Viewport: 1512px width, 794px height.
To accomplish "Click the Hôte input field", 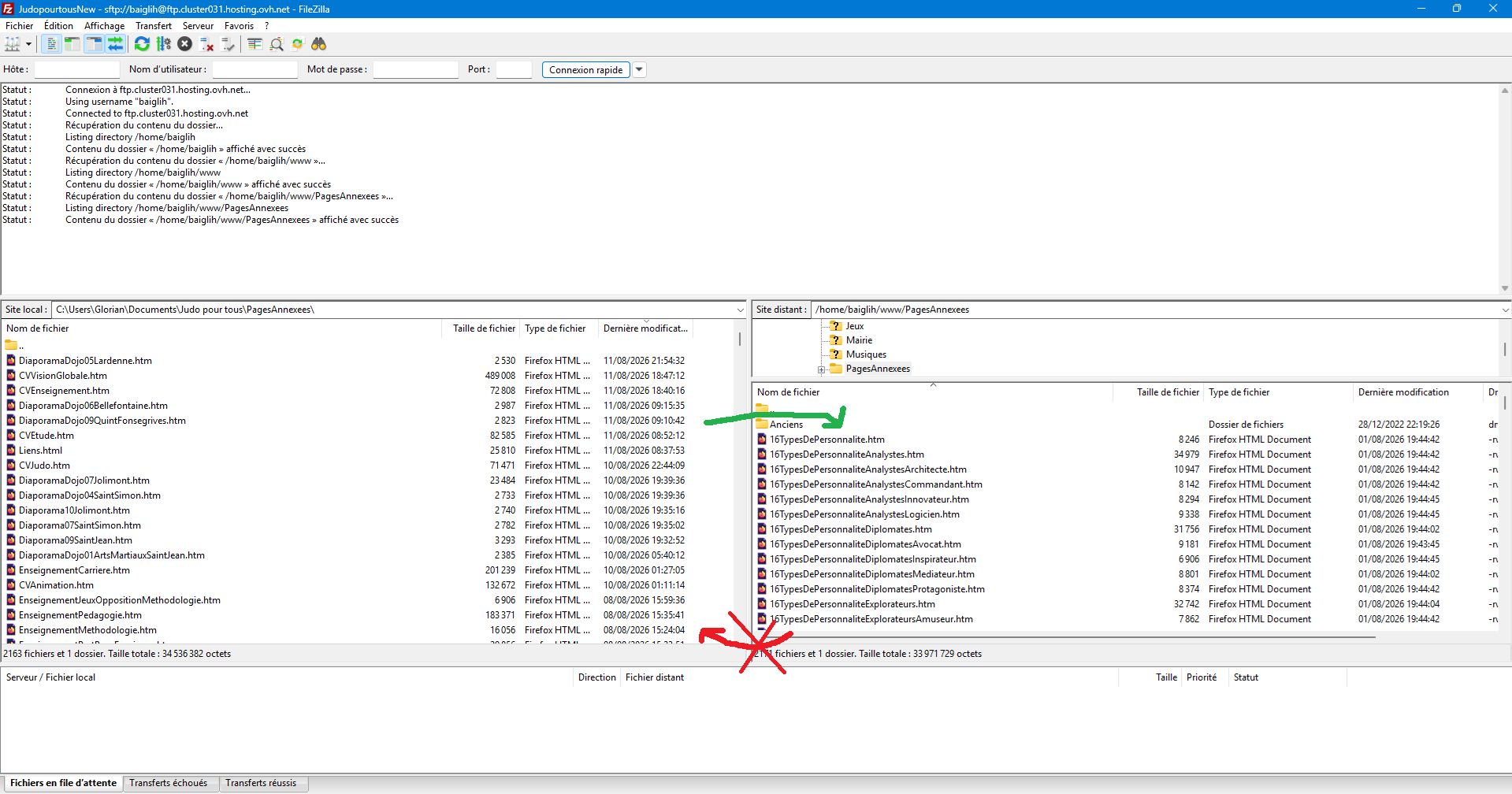I will tap(77, 70).
